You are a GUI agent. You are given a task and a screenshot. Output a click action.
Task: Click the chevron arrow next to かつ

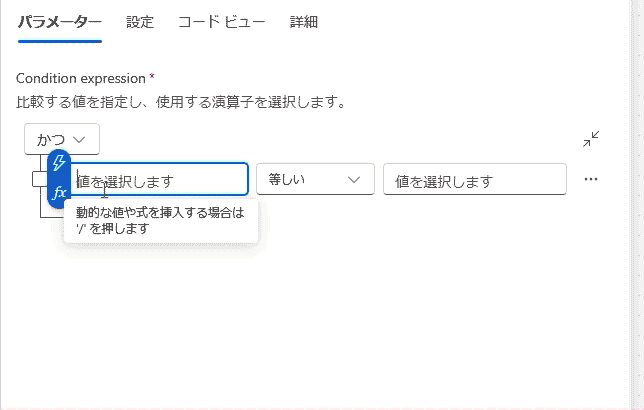click(x=80, y=140)
